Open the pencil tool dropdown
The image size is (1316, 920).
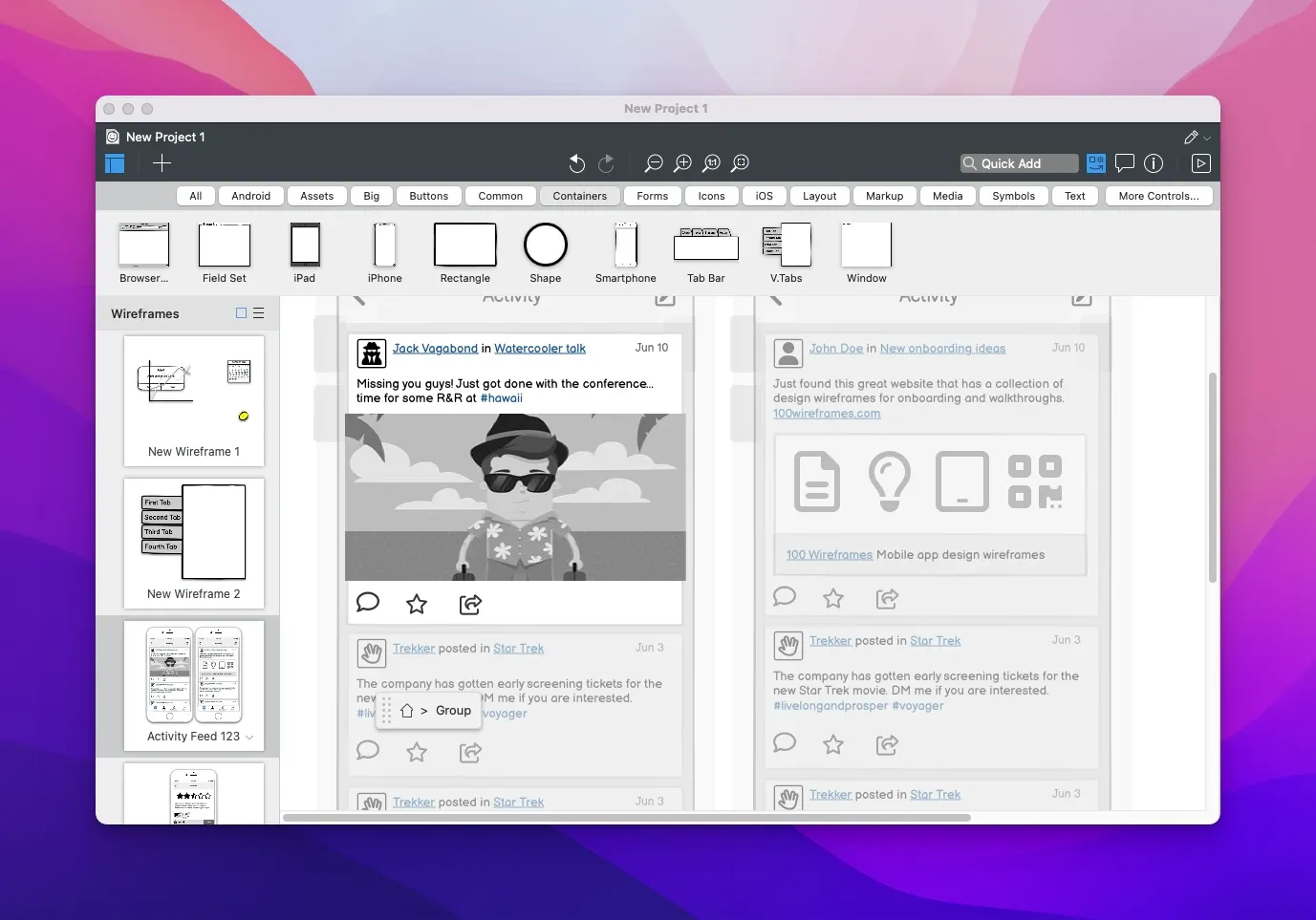1196,137
